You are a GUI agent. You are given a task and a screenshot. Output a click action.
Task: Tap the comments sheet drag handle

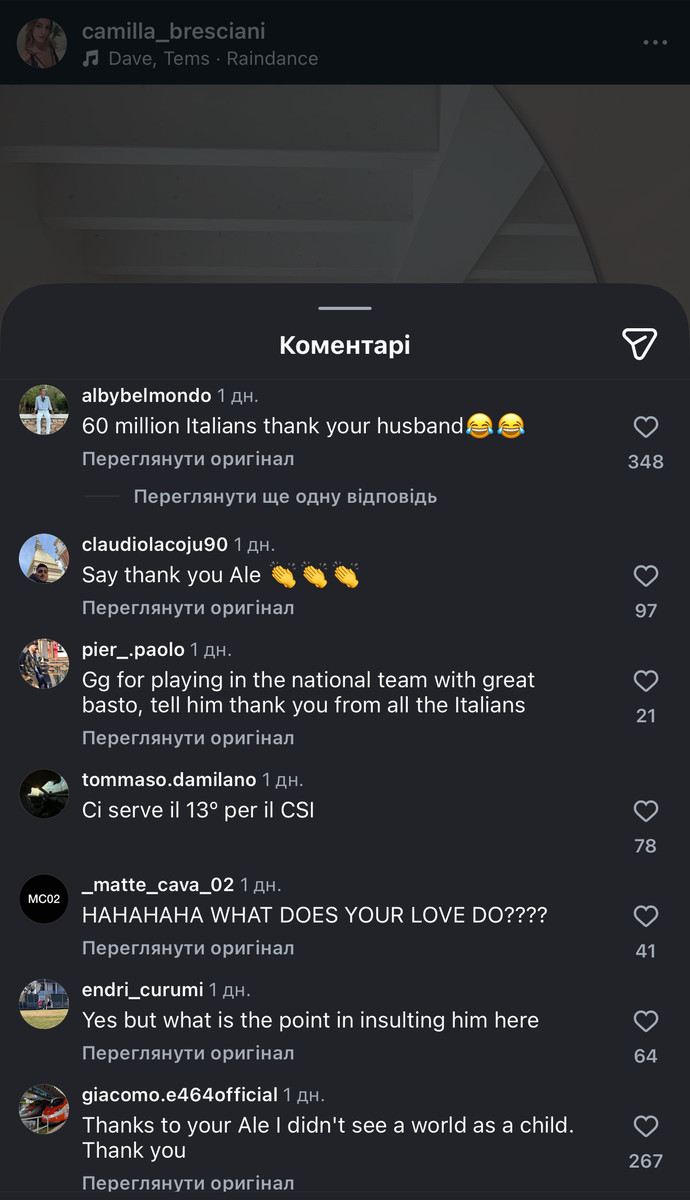[x=345, y=308]
